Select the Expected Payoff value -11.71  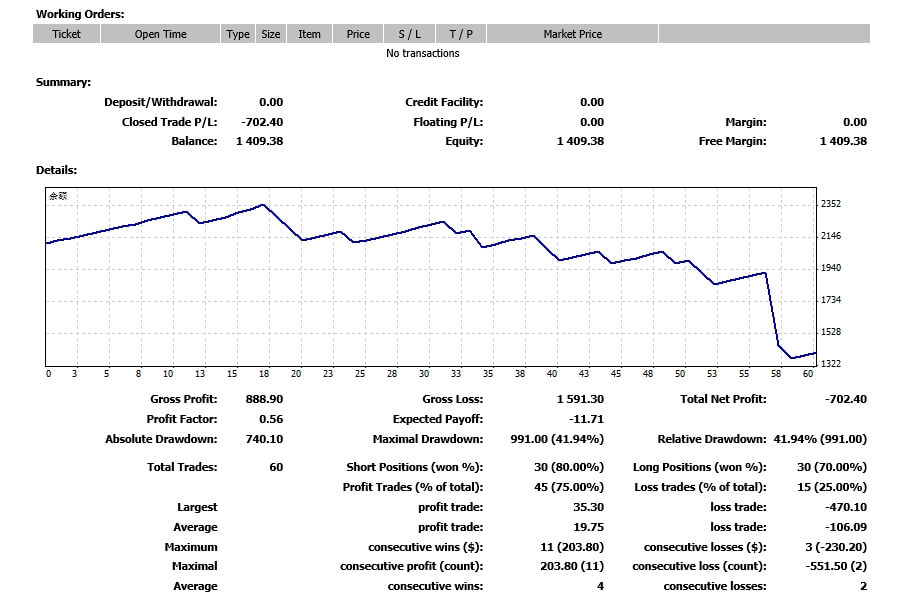click(586, 419)
